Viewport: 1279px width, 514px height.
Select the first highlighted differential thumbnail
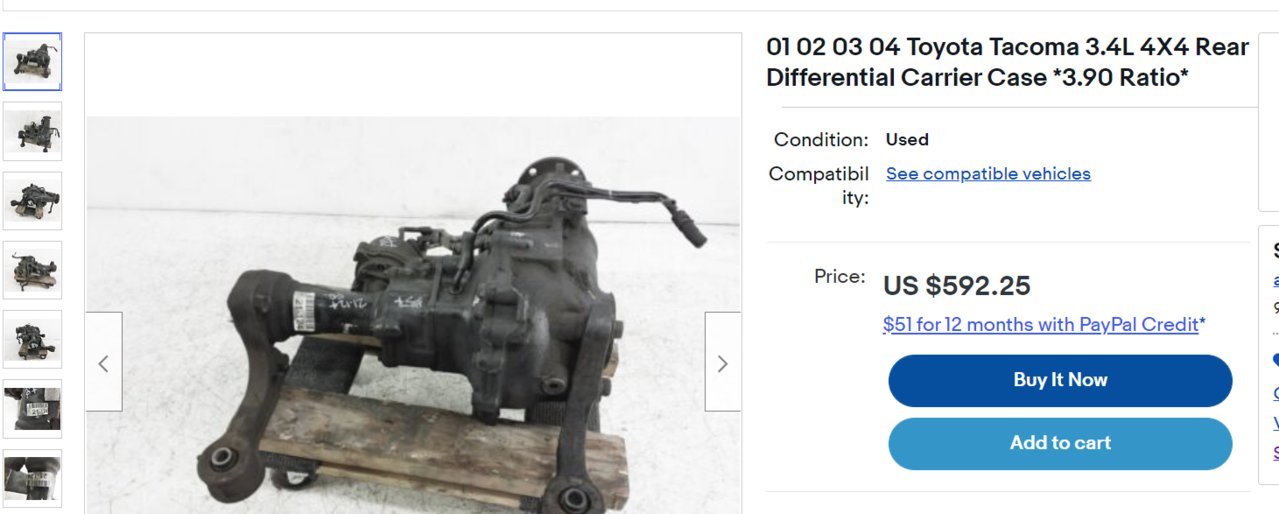click(x=32, y=62)
